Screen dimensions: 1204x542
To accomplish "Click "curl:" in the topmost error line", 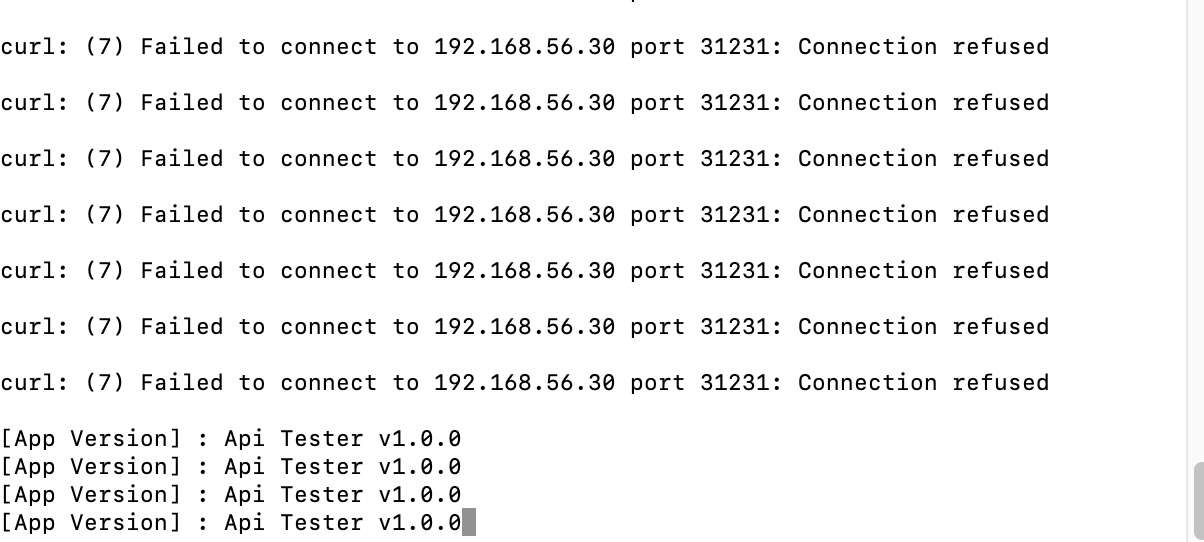I will coord(35,47).
